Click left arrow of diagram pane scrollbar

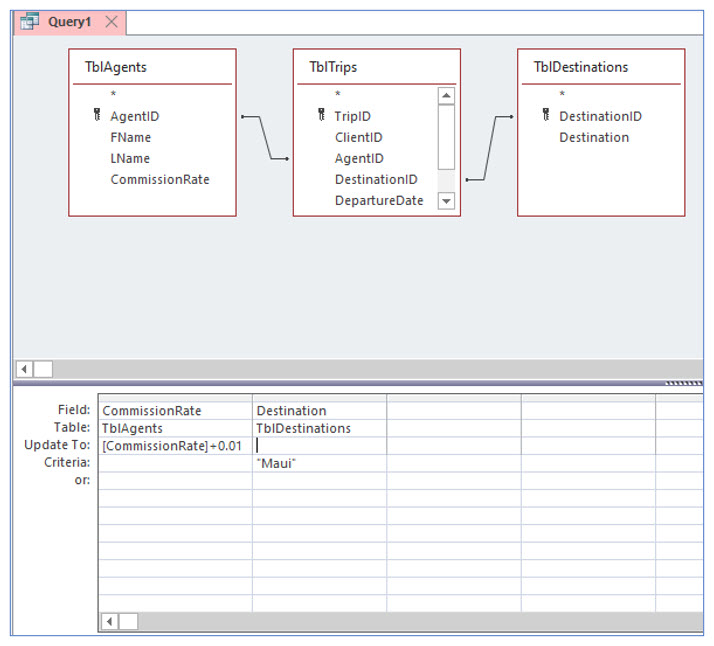pyautogui.click(x=25, y=369)
